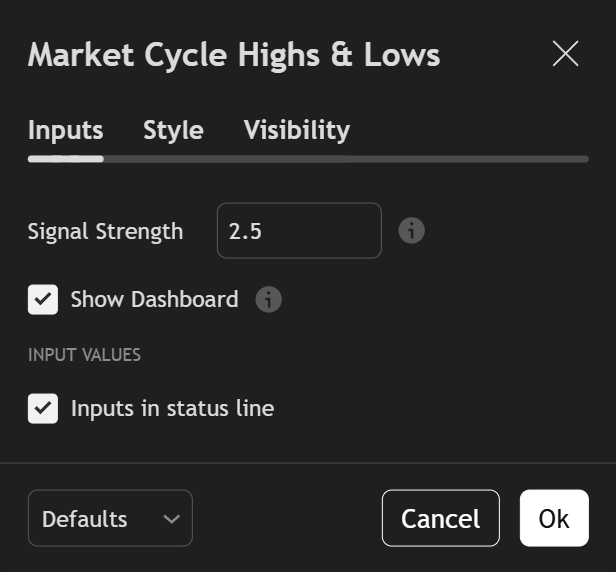Click the Show Dashboard label text

coord(154,299)
